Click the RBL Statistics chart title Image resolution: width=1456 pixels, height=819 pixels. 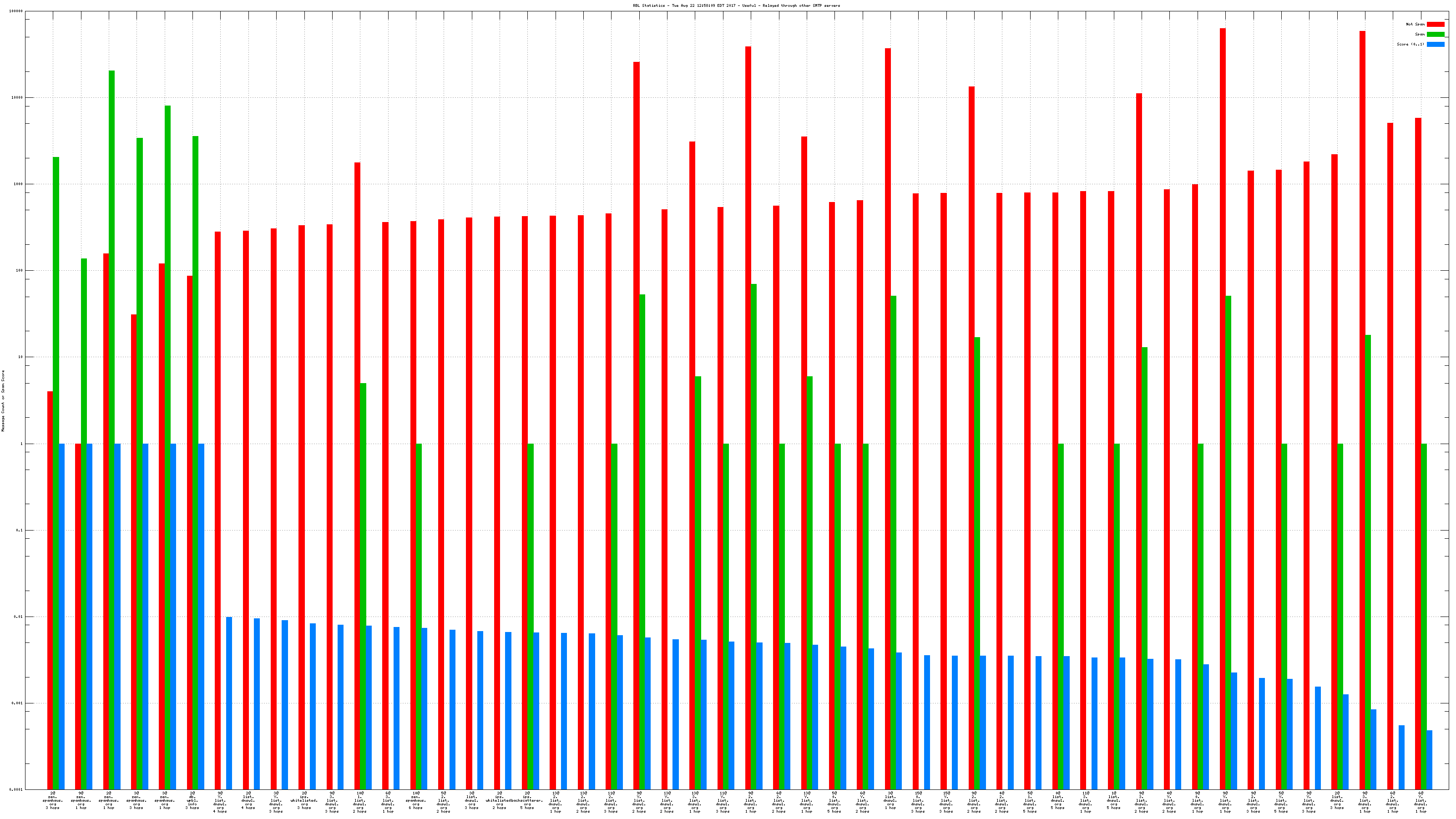(736, 5)
